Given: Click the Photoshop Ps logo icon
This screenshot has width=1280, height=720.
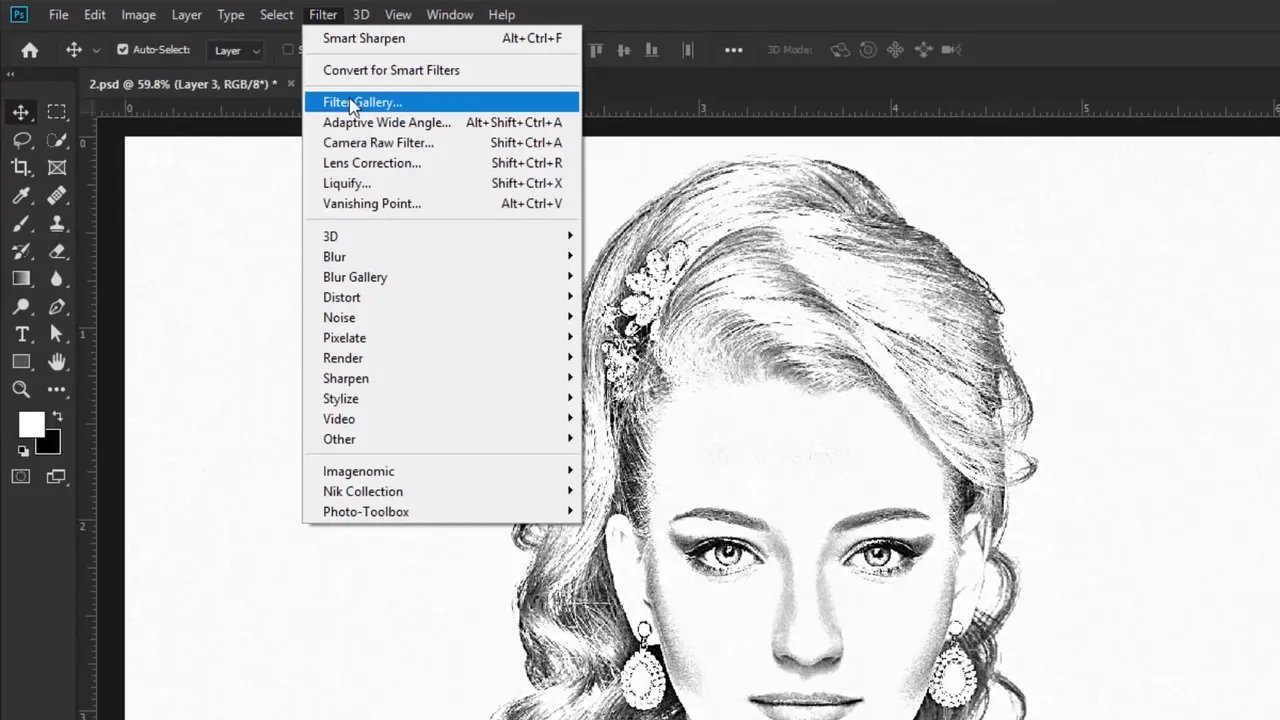Looking at the screenshot, I should point(18,14).
